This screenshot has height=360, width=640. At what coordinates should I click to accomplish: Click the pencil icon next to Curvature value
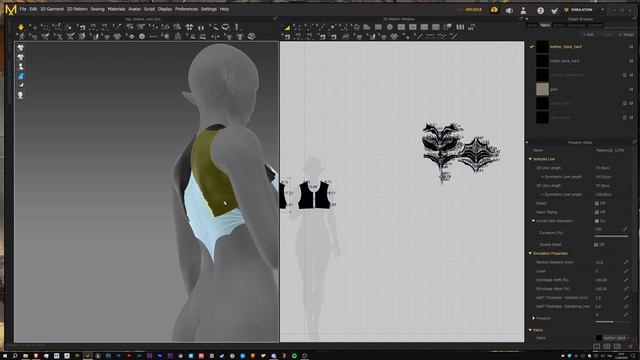pos(625,229)
